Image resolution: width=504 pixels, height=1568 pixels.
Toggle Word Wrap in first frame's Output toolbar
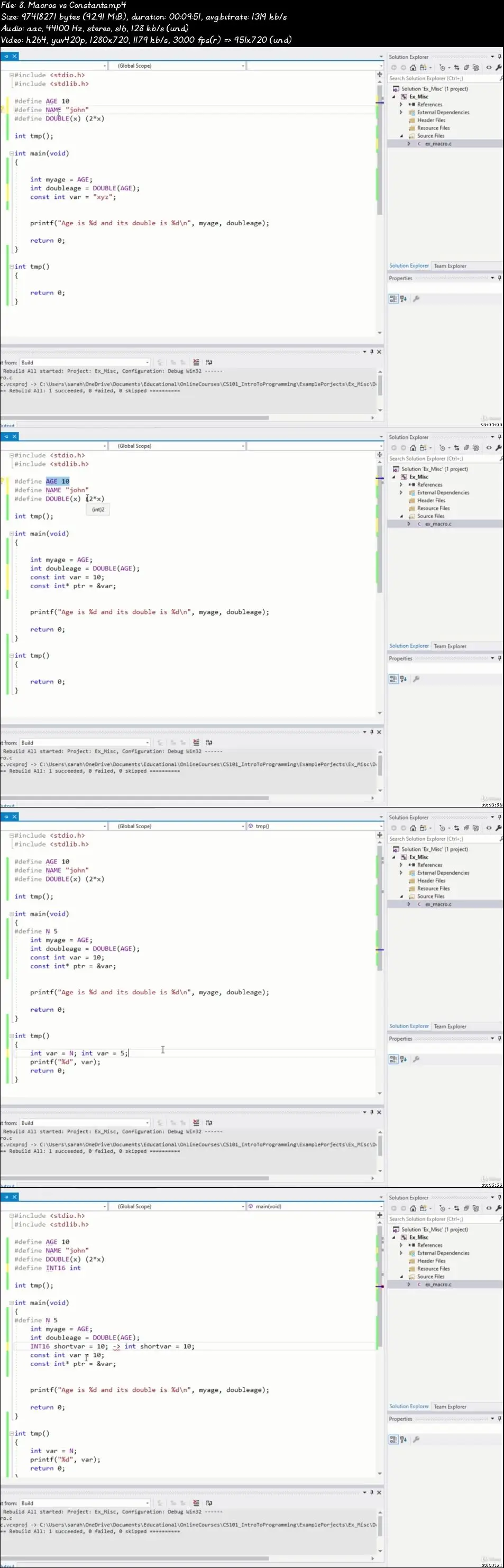pyautogui.click(x=209, y=362)
